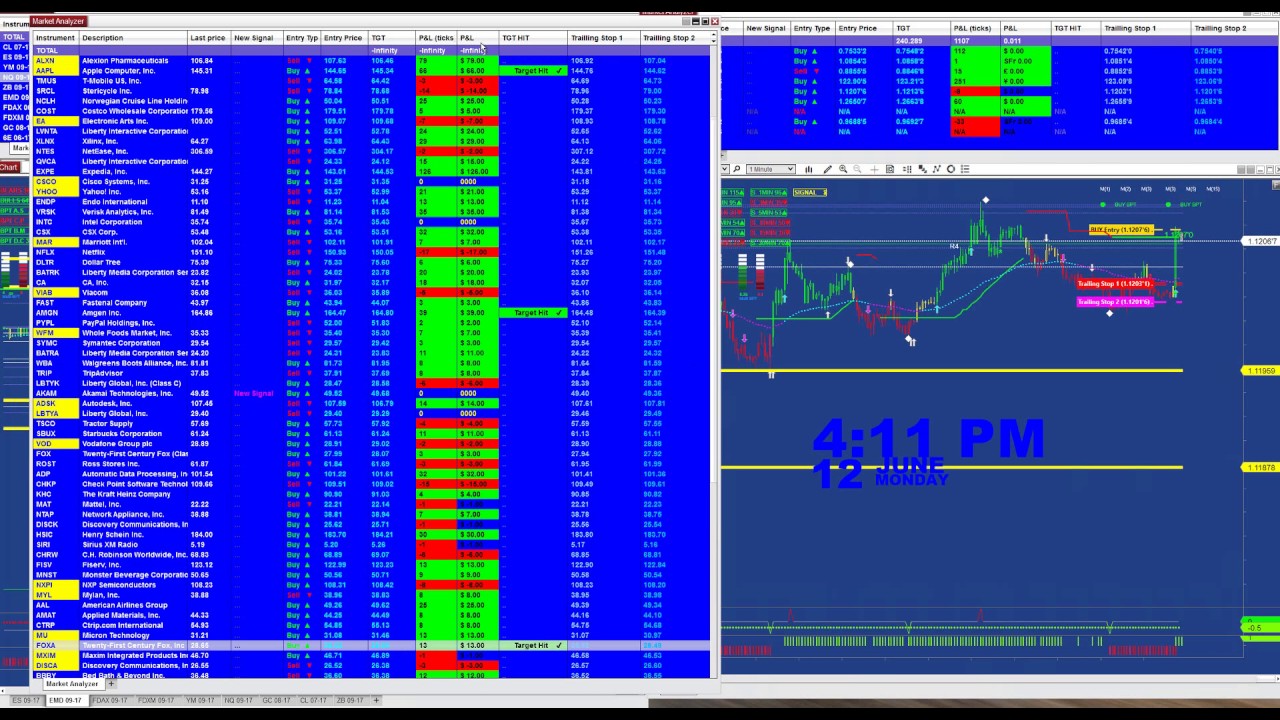This screenshot has width=1280, height=720.
Task: Click the indicators icon in chart toolbar
Action: 922,169
